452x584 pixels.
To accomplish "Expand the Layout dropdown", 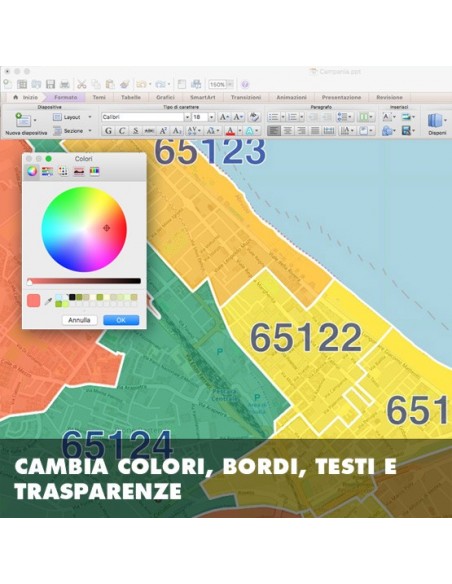I will click(x=90, y=117).
